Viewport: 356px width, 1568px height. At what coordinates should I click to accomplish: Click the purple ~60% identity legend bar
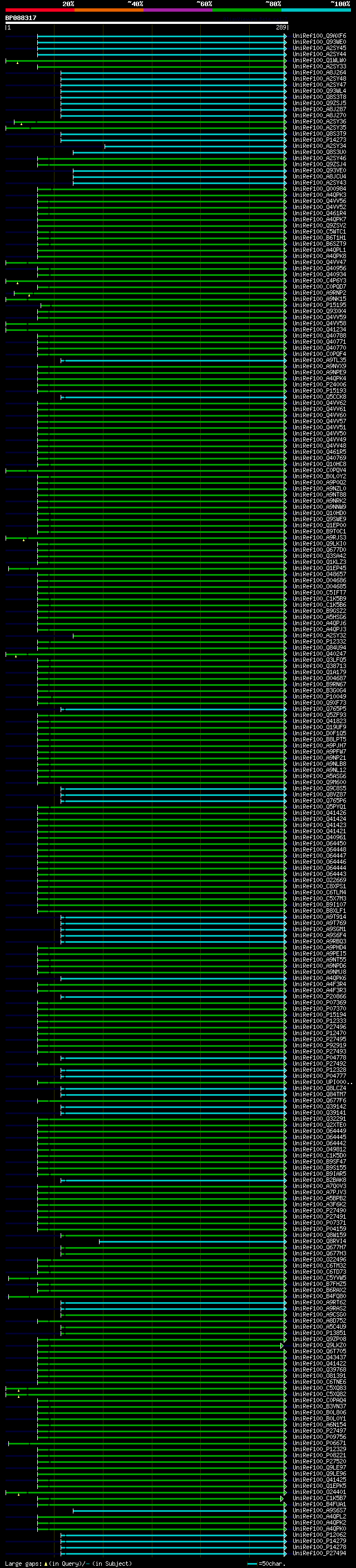pos(177,10)
